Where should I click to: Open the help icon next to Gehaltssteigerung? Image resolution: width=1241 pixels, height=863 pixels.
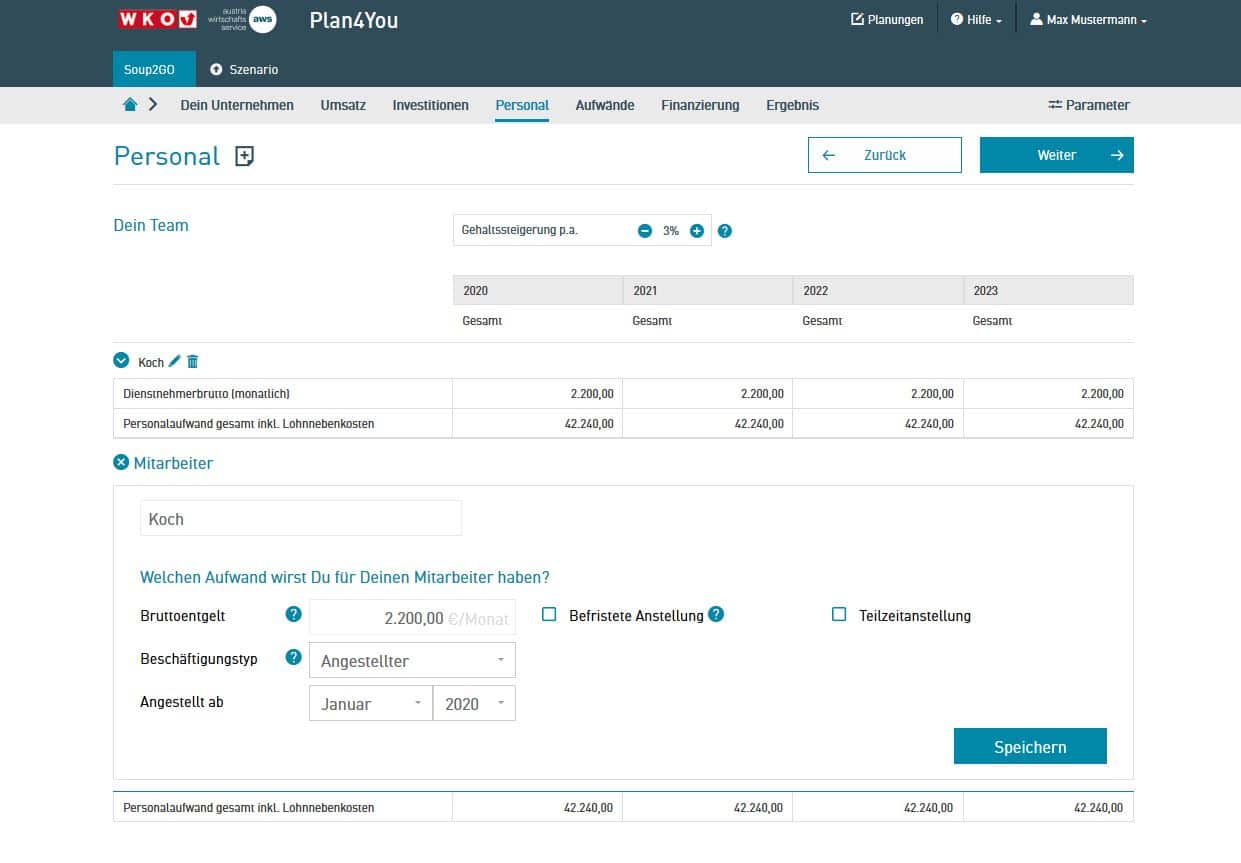pyautogui.click(x=725, y=231)
